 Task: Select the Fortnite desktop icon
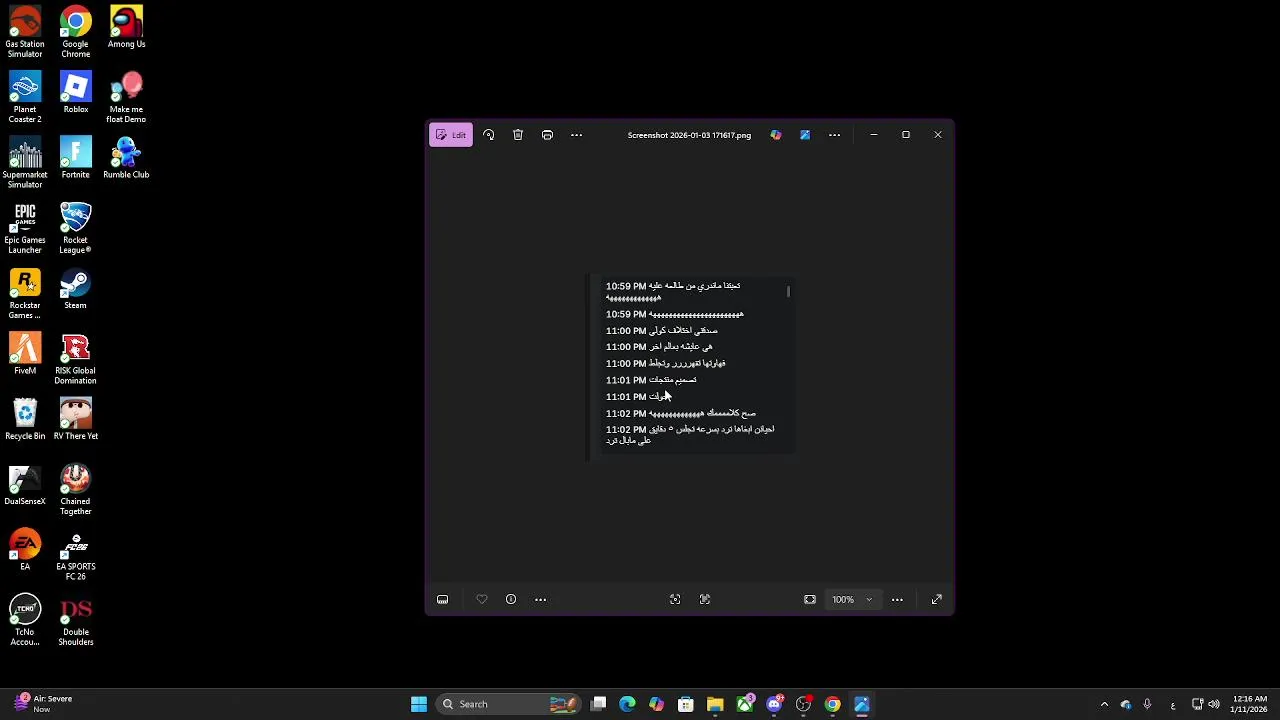[76, 157]
